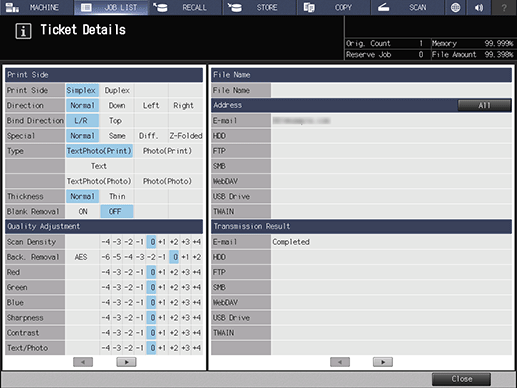The image size is (517, 388).
Task: Go to next page of transmission results
Action: (x=383, y=362)
